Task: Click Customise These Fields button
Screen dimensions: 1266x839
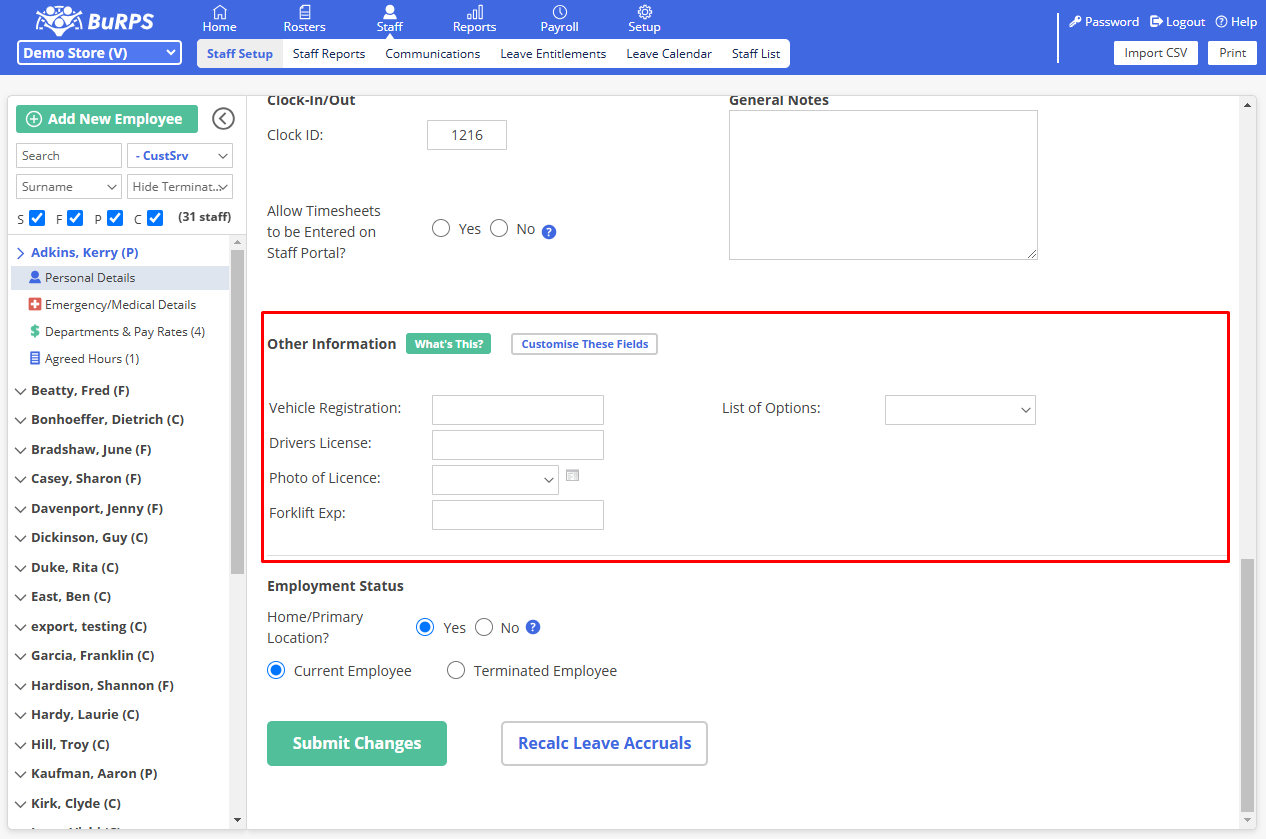Action: click(584, 344)
